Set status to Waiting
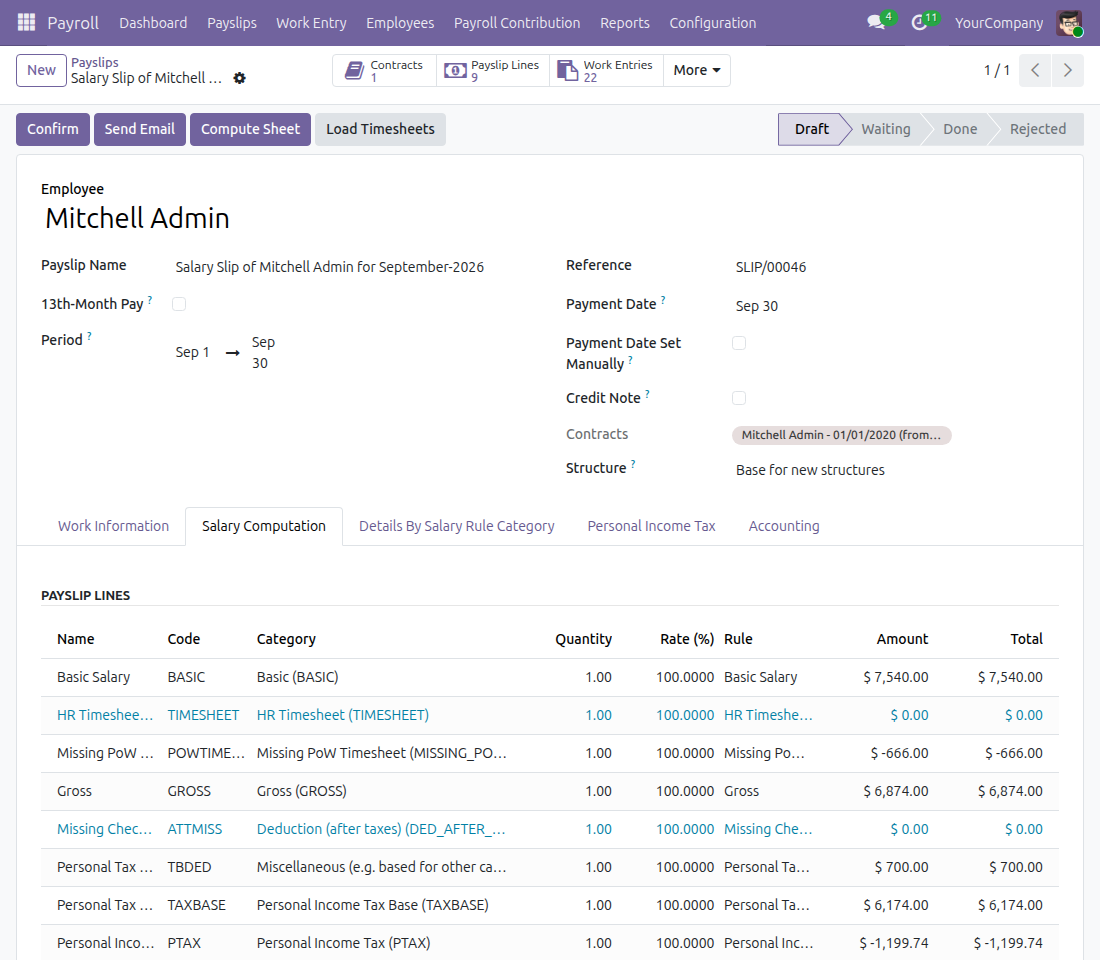 coord(885,129)
